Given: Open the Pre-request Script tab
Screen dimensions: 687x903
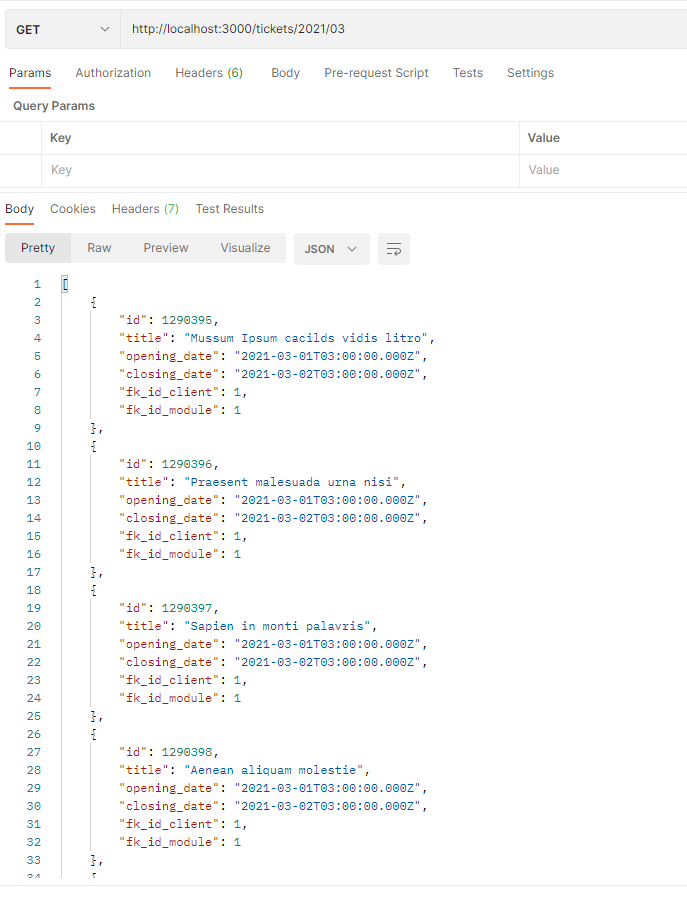Looking at the screenshot, I should pyautogui.click(x=376, y=72).
